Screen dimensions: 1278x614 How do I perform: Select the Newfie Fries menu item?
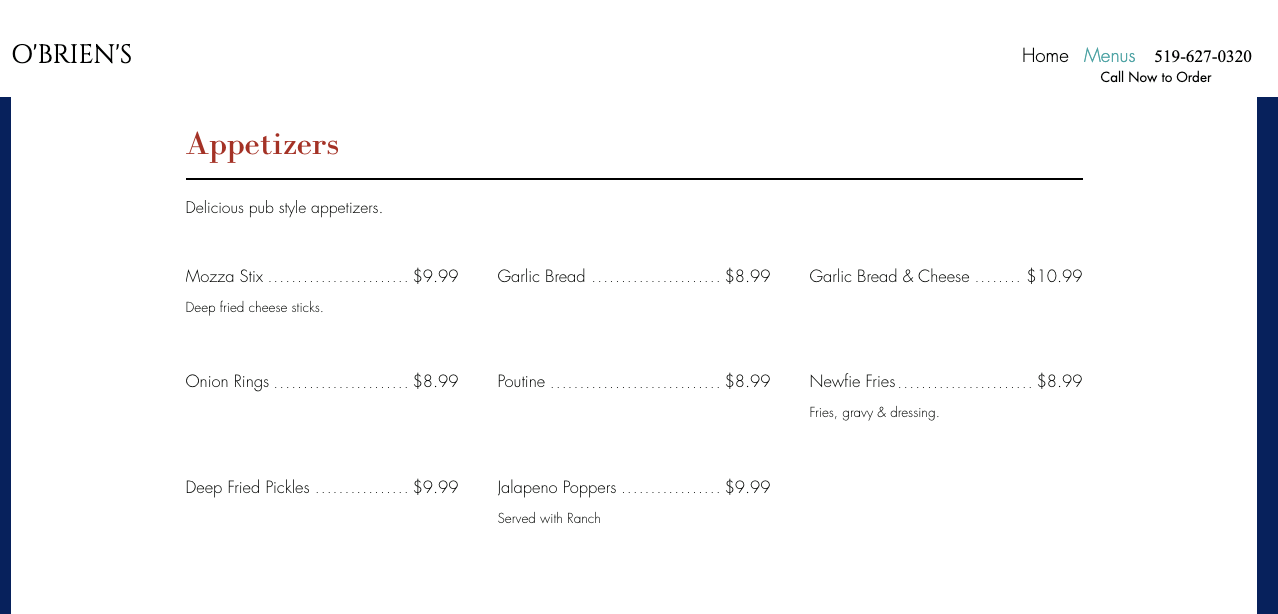852,382
